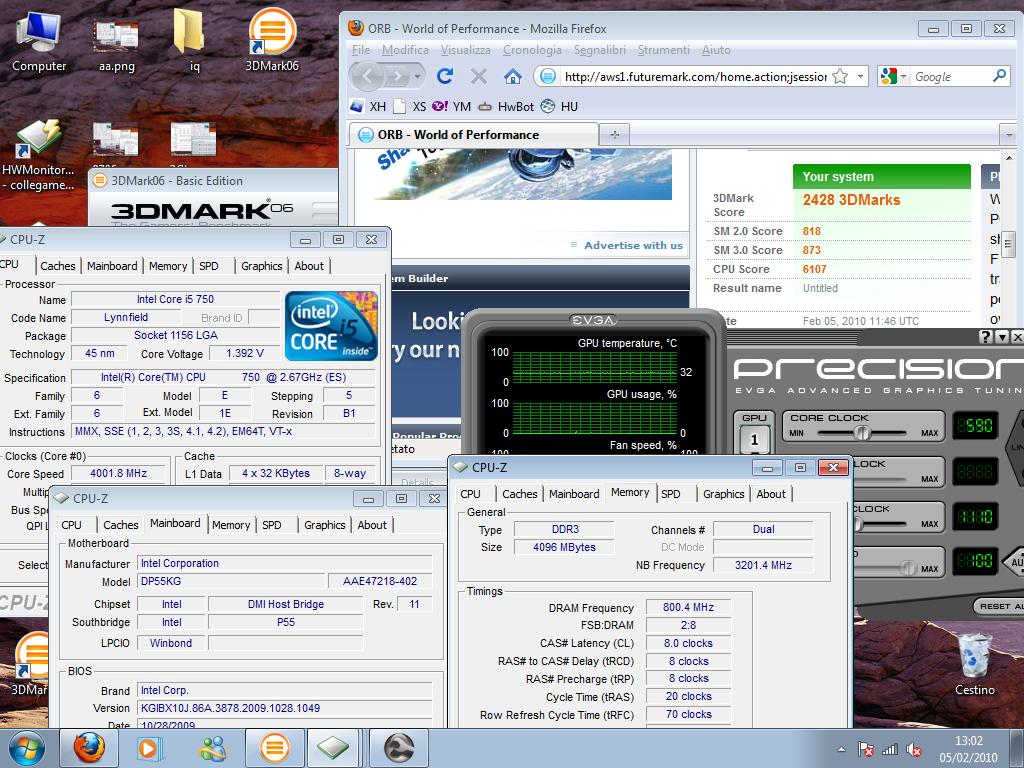Open the aa.png file on the desktop
Viewport: 1024px width, 768px height.
point(116,42)
